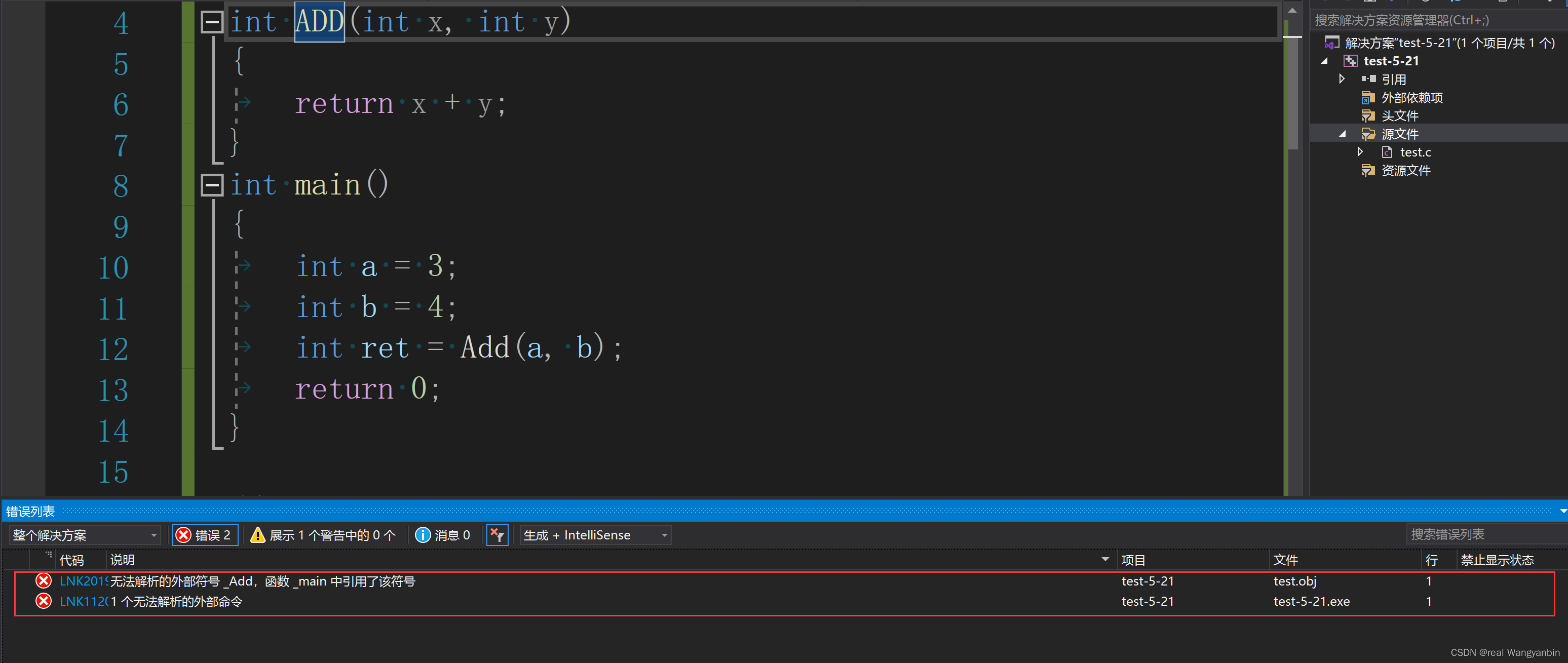Click the warning triangle icon
The width and height of the screenshot is (1568, 663).
[257, 534]
